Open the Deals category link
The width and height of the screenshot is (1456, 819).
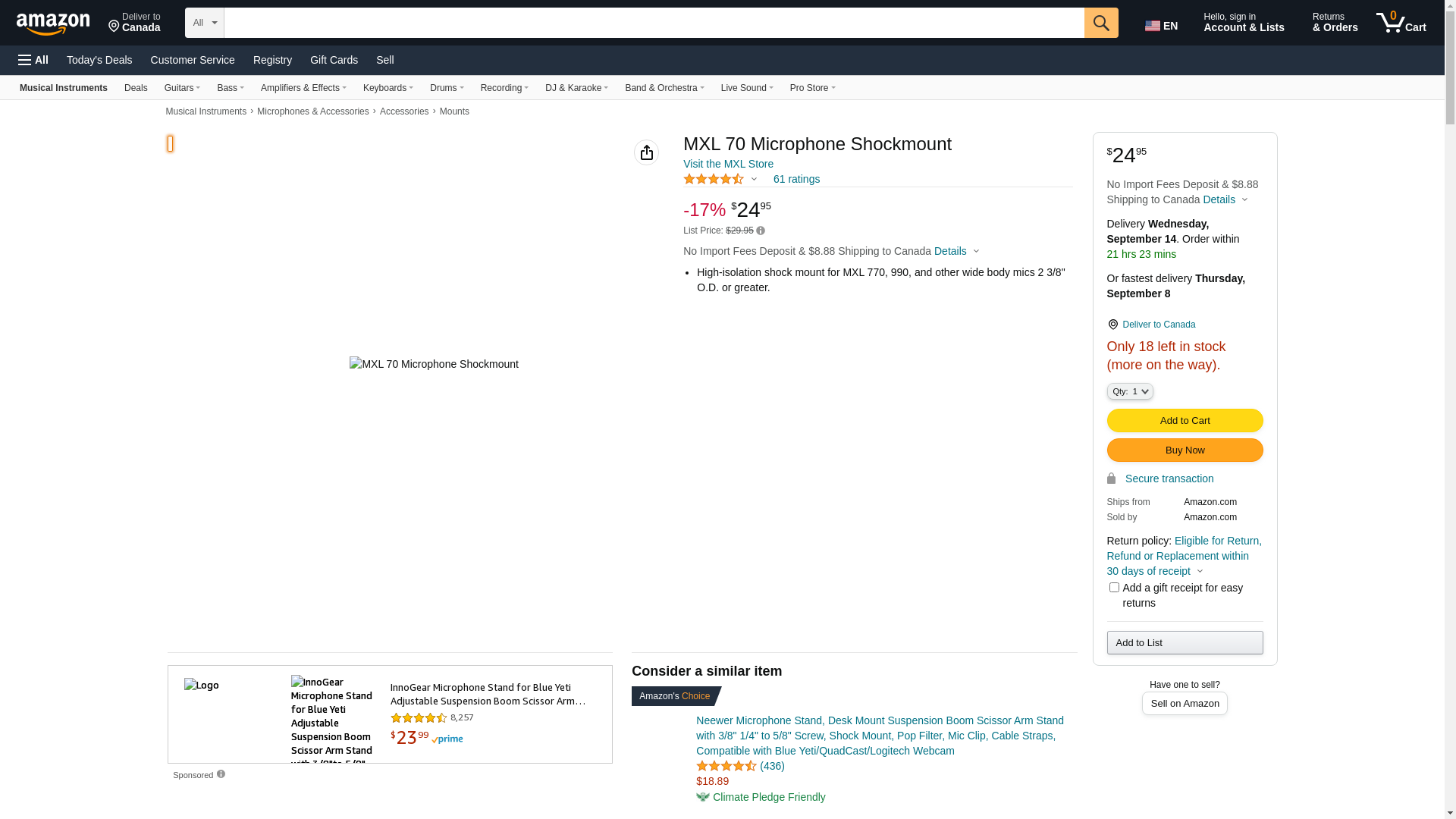(136, 88)
